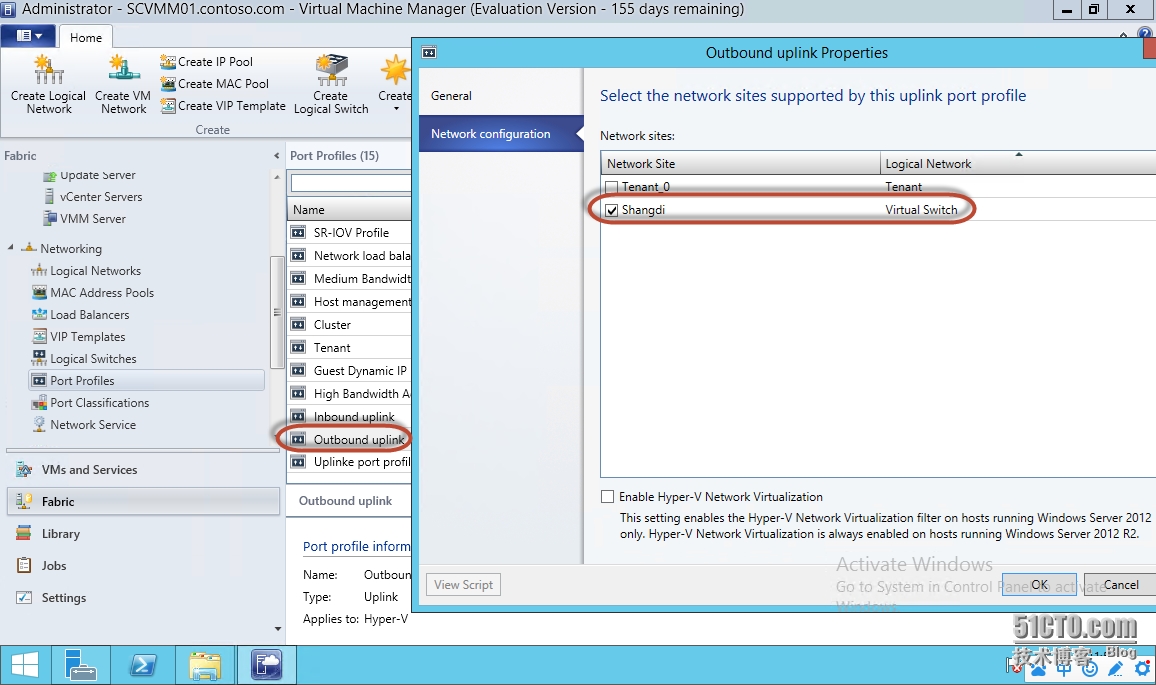Viewport: 1156px width, 685px height.
Task: Open Network configuration page
Action: coord(501,134)
